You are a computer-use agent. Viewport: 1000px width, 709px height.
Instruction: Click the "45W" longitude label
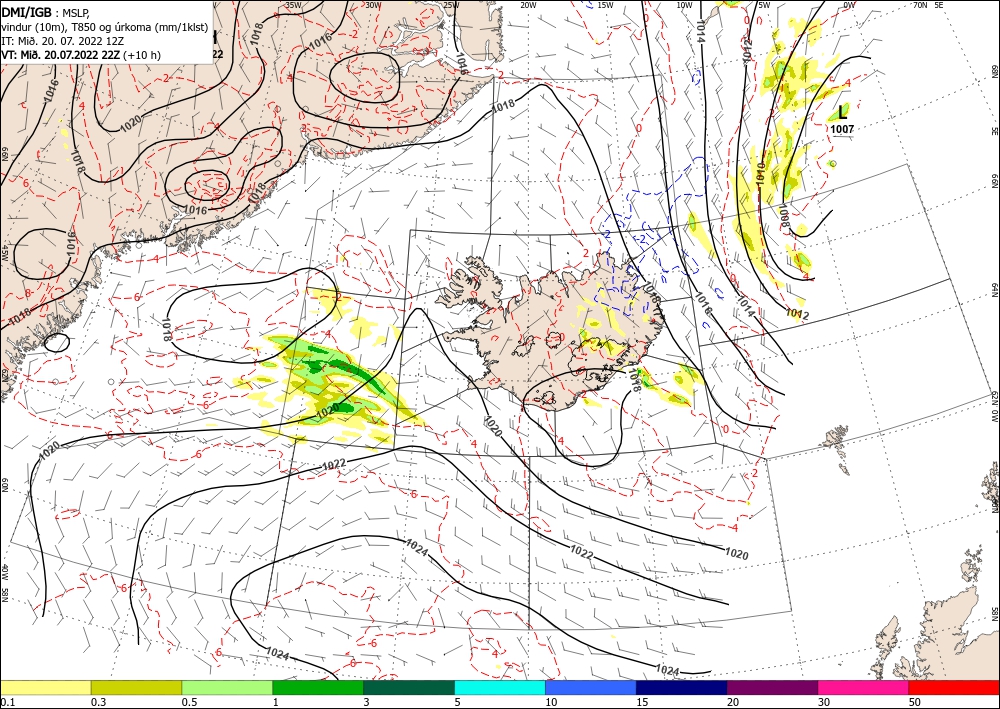(5, 252)
